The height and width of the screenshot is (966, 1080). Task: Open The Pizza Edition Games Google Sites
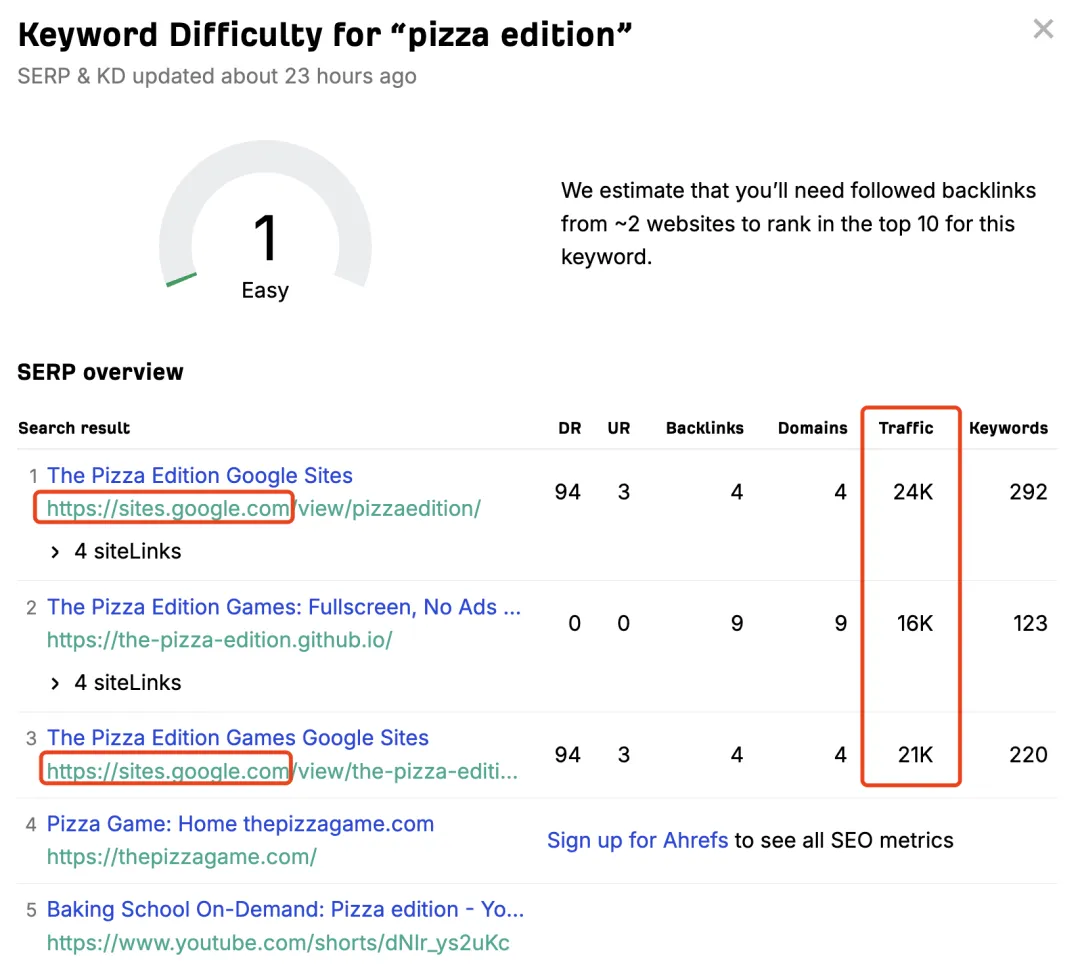(x=238, y=738)
